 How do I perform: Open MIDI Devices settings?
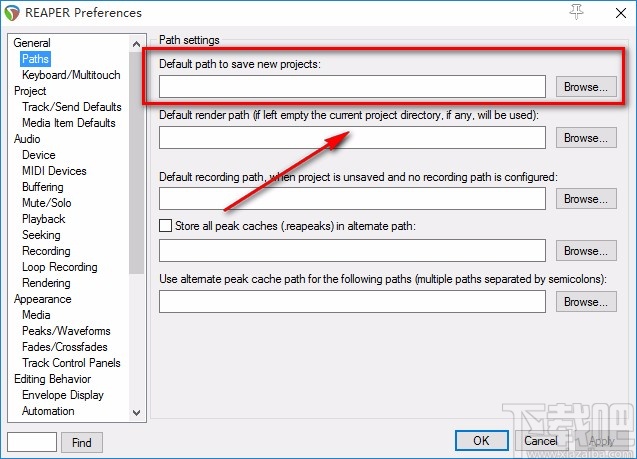click(x=54, y=171)
